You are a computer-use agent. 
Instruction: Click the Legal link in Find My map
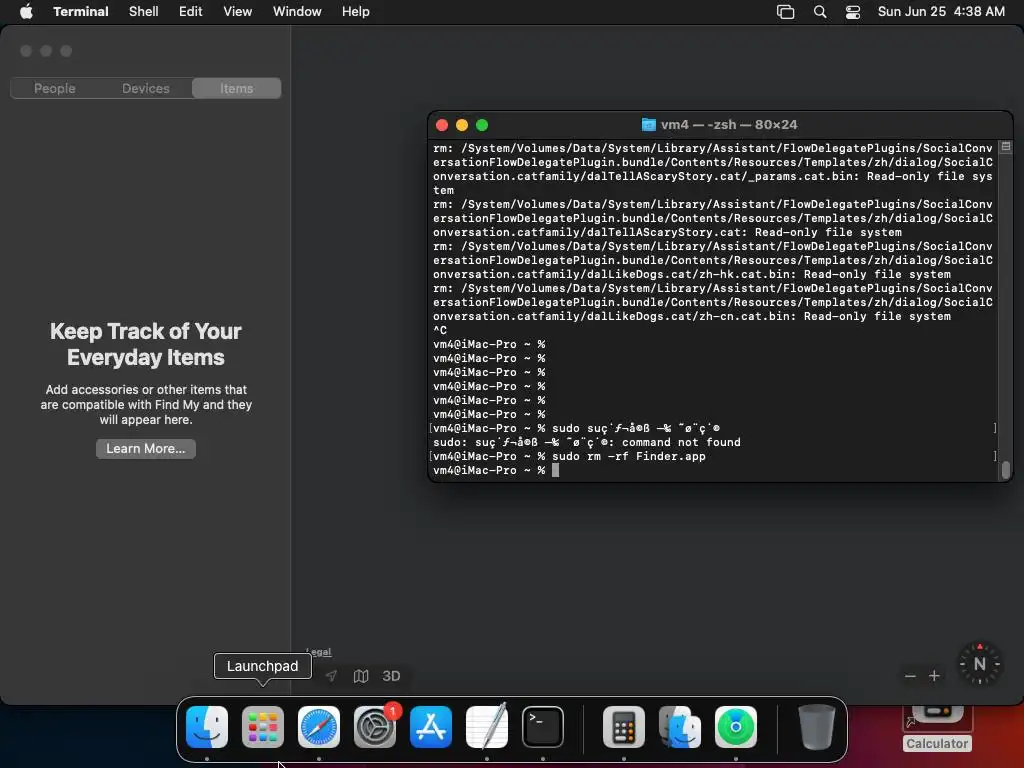319,652
